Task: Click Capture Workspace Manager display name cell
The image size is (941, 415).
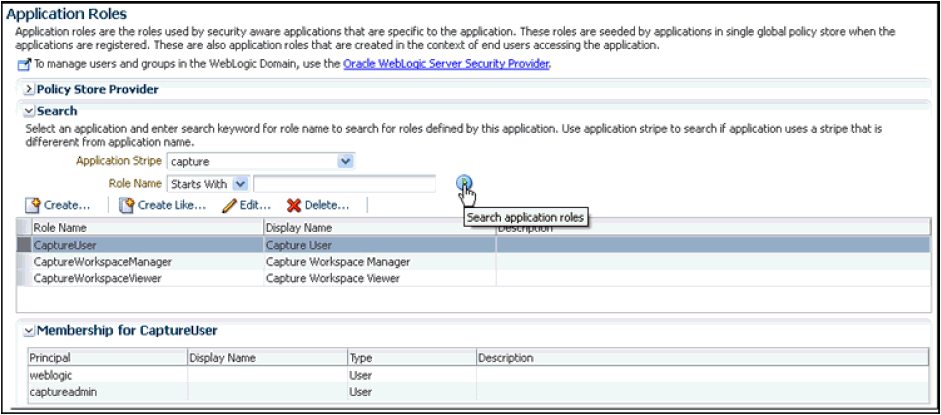Action: pos(380,262)
